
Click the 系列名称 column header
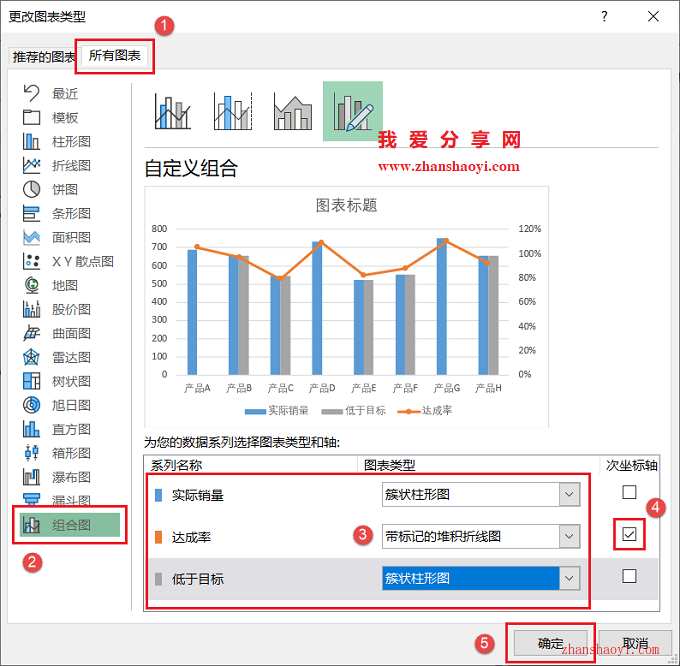tap(176, 465)
